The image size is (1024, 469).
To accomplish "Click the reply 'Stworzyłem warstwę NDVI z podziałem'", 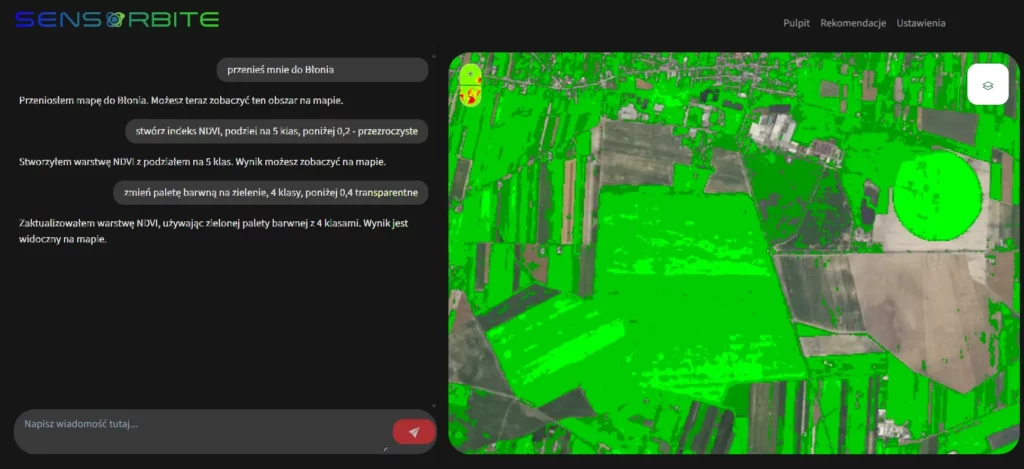I will point(202,162).
